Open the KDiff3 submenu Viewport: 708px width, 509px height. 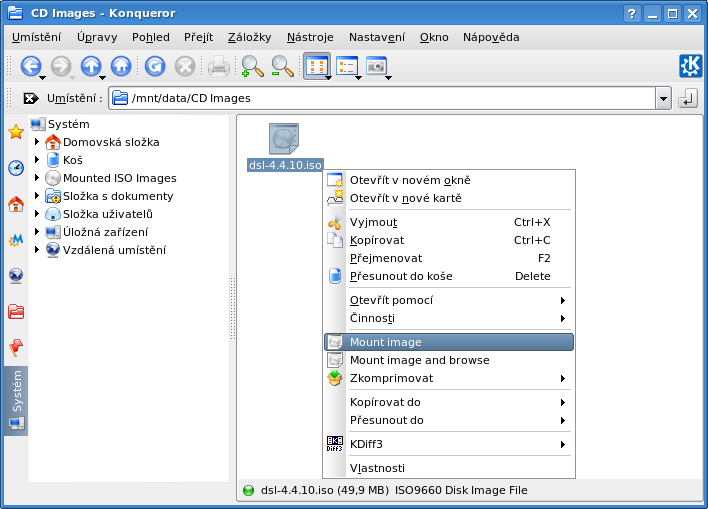click(x=449, y=444)
